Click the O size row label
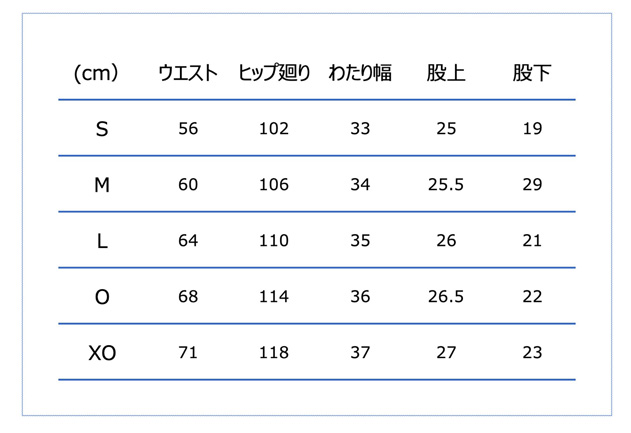631x433 pixels. [102, 297]
